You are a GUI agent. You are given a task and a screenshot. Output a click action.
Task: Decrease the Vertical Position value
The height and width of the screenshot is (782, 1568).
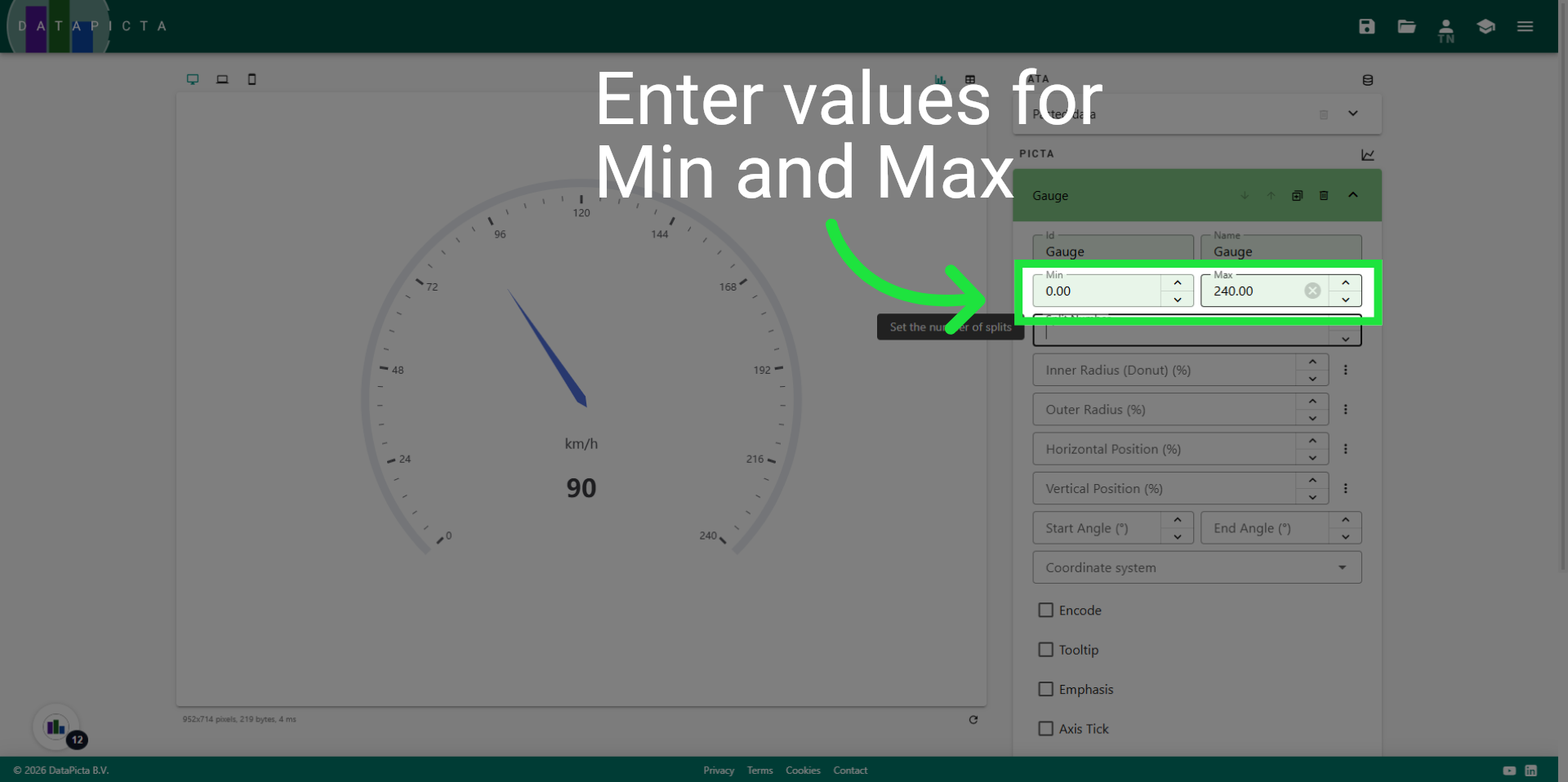click(1312, 497)
